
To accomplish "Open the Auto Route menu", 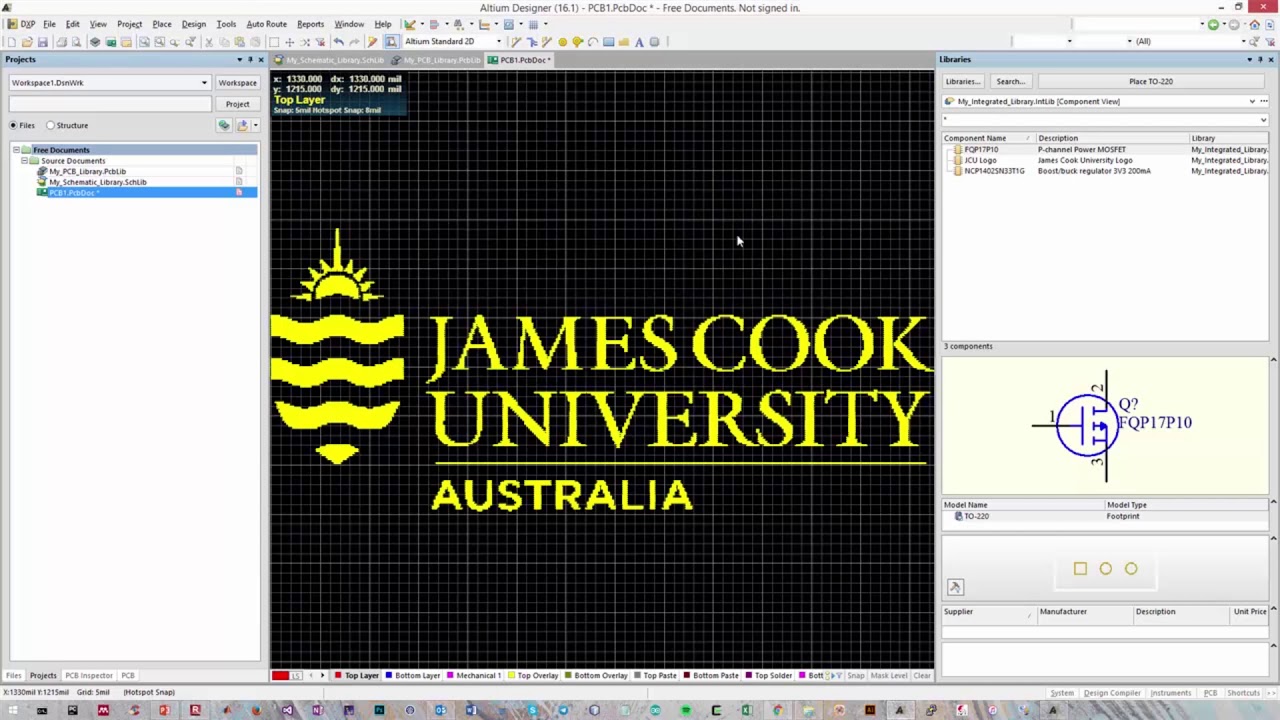I will (x=266, y=24).
